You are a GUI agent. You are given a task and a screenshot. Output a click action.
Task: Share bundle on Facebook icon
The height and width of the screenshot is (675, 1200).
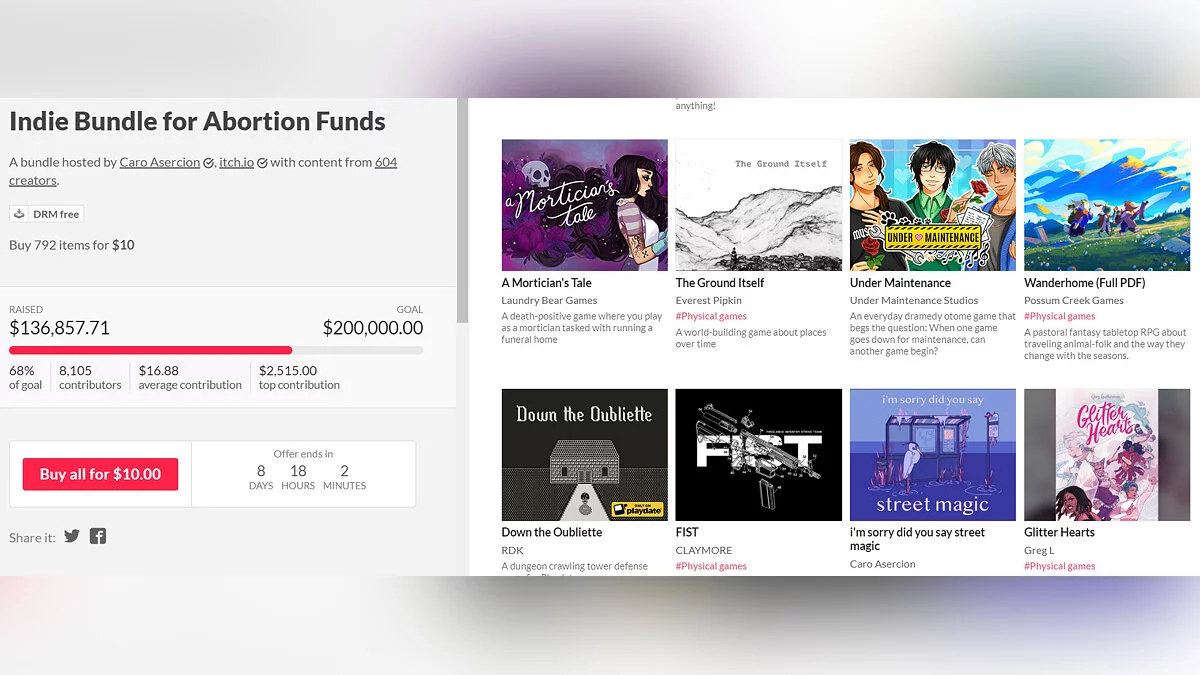coord(98,536)
